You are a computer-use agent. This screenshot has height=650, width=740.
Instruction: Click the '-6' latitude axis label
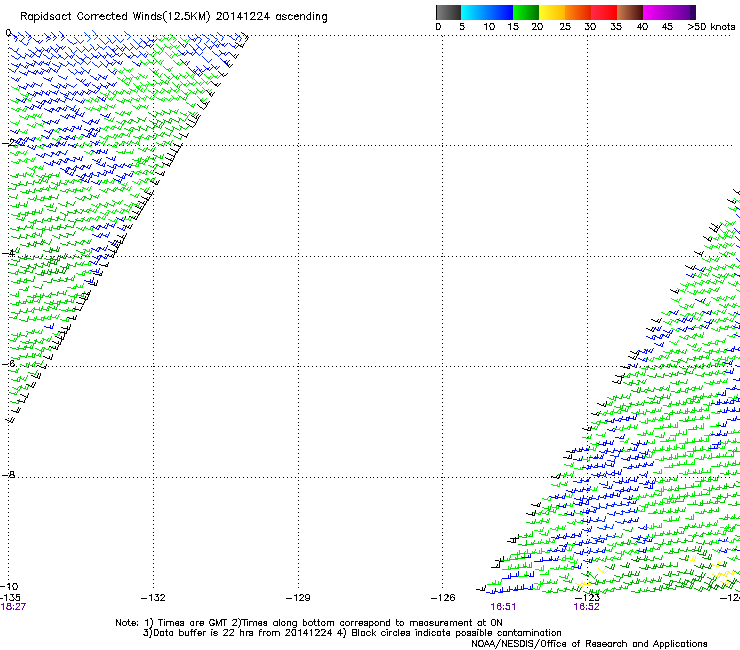(8, 363)
